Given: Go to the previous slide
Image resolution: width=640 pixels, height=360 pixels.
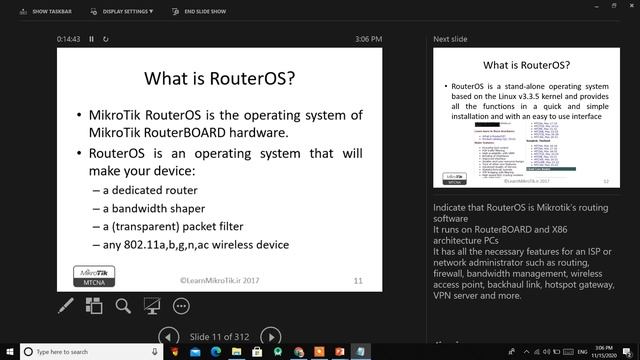Looking at the screenshot, I should pos(169,337).
